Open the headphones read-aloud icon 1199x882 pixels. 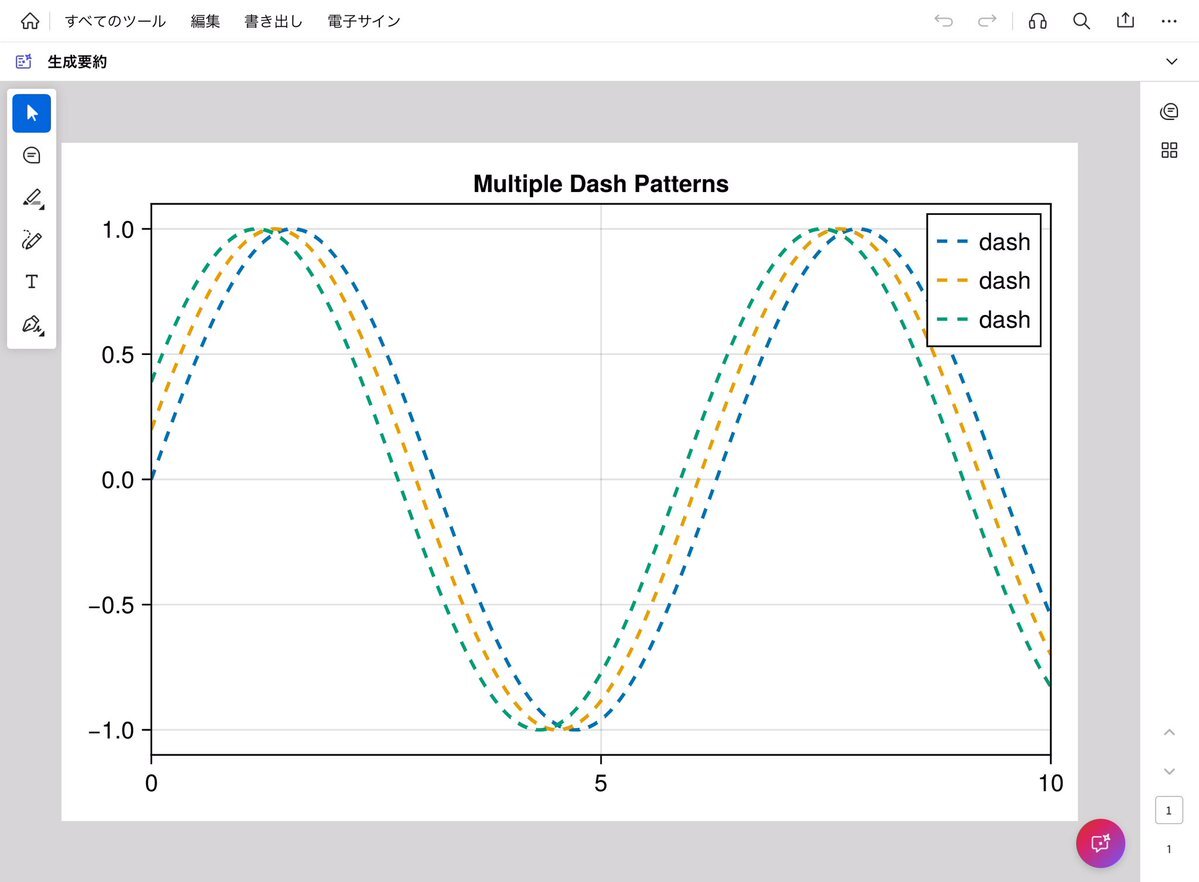pos(1038,21)
